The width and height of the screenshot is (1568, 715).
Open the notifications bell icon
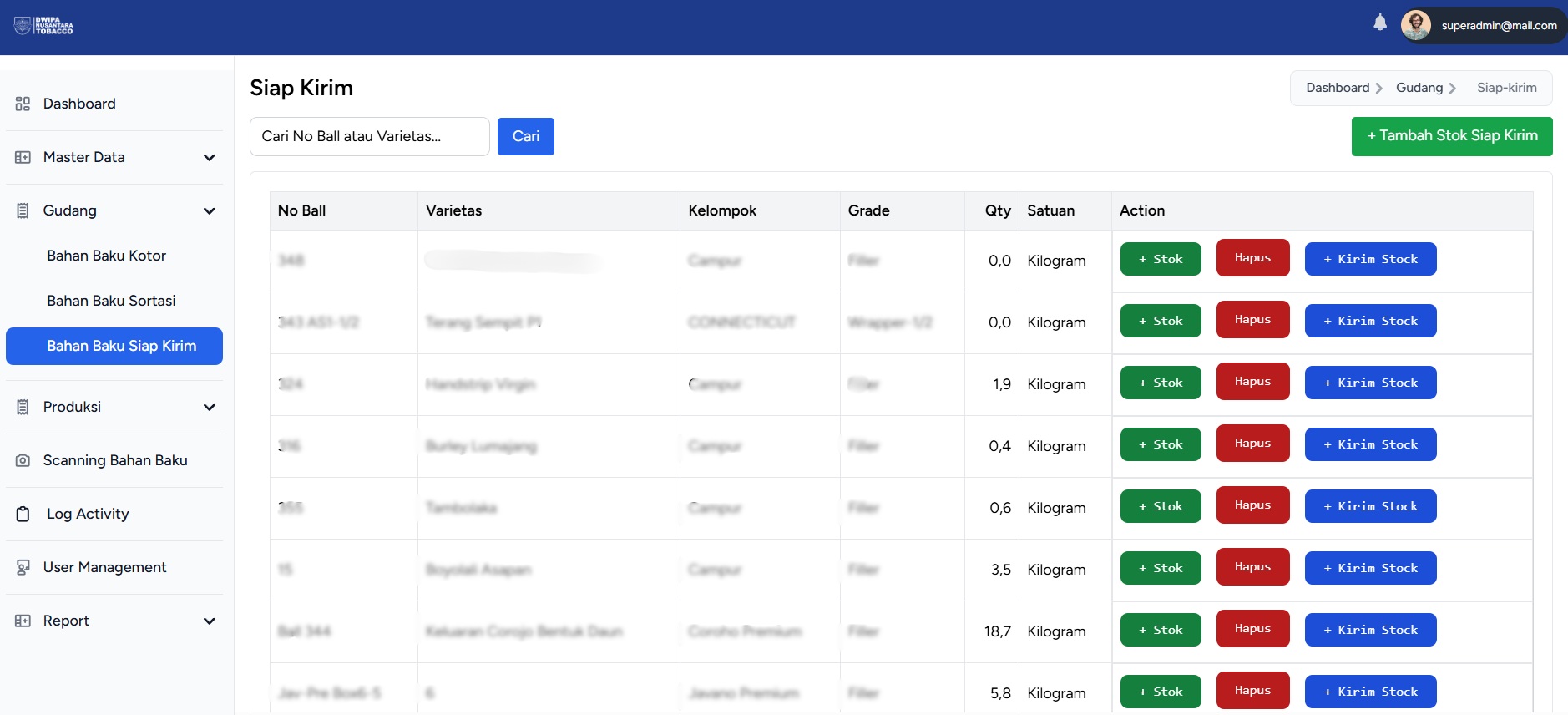click(1380, 23)
